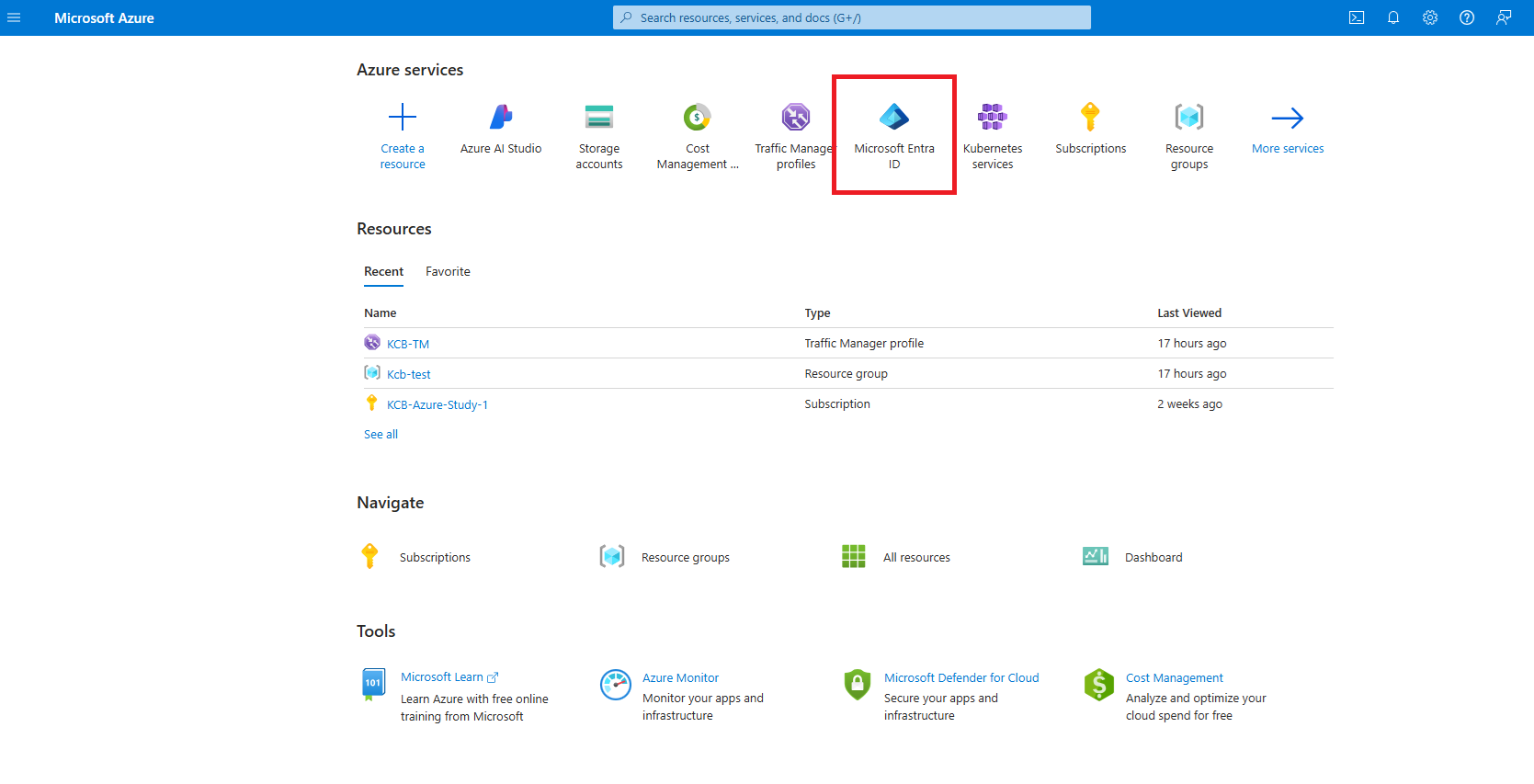
Task: Open the Help question mark menu
Action: coord(1467,17)
